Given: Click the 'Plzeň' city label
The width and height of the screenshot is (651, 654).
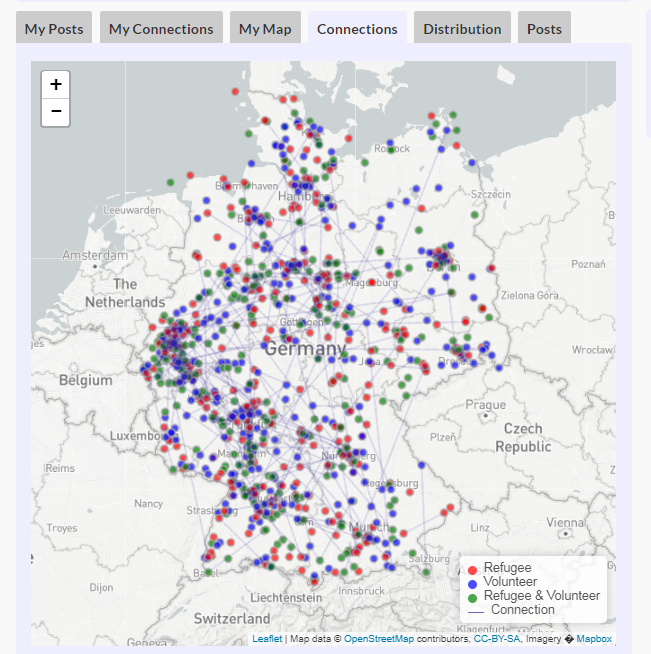Looking at the screenshot, I should (x=443, y=437).
